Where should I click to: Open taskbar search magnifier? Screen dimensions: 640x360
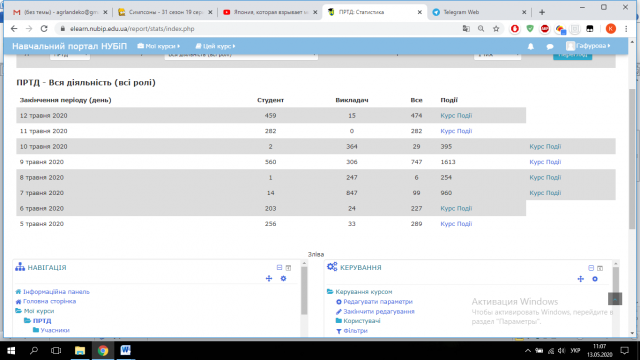[x=34, y=351]
